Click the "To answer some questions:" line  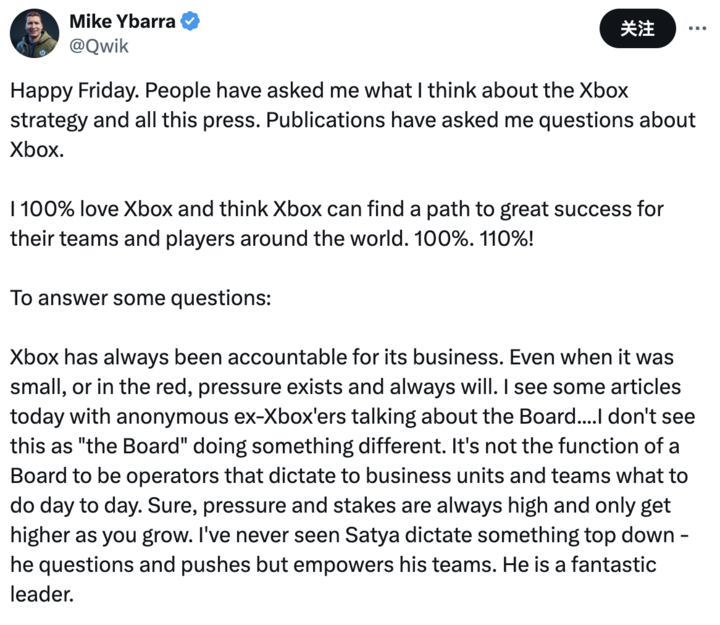pos(141,298)
